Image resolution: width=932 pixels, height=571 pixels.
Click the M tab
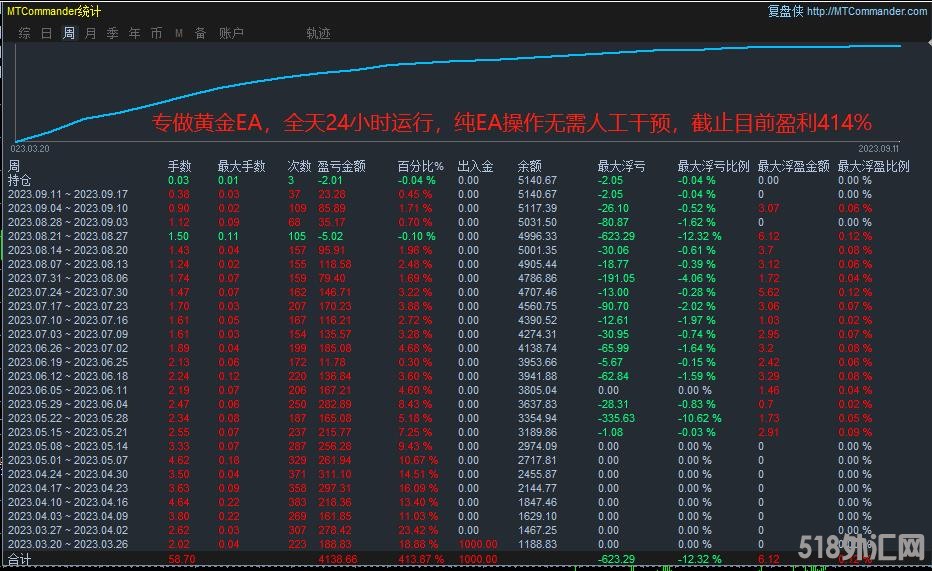point(178,33)
